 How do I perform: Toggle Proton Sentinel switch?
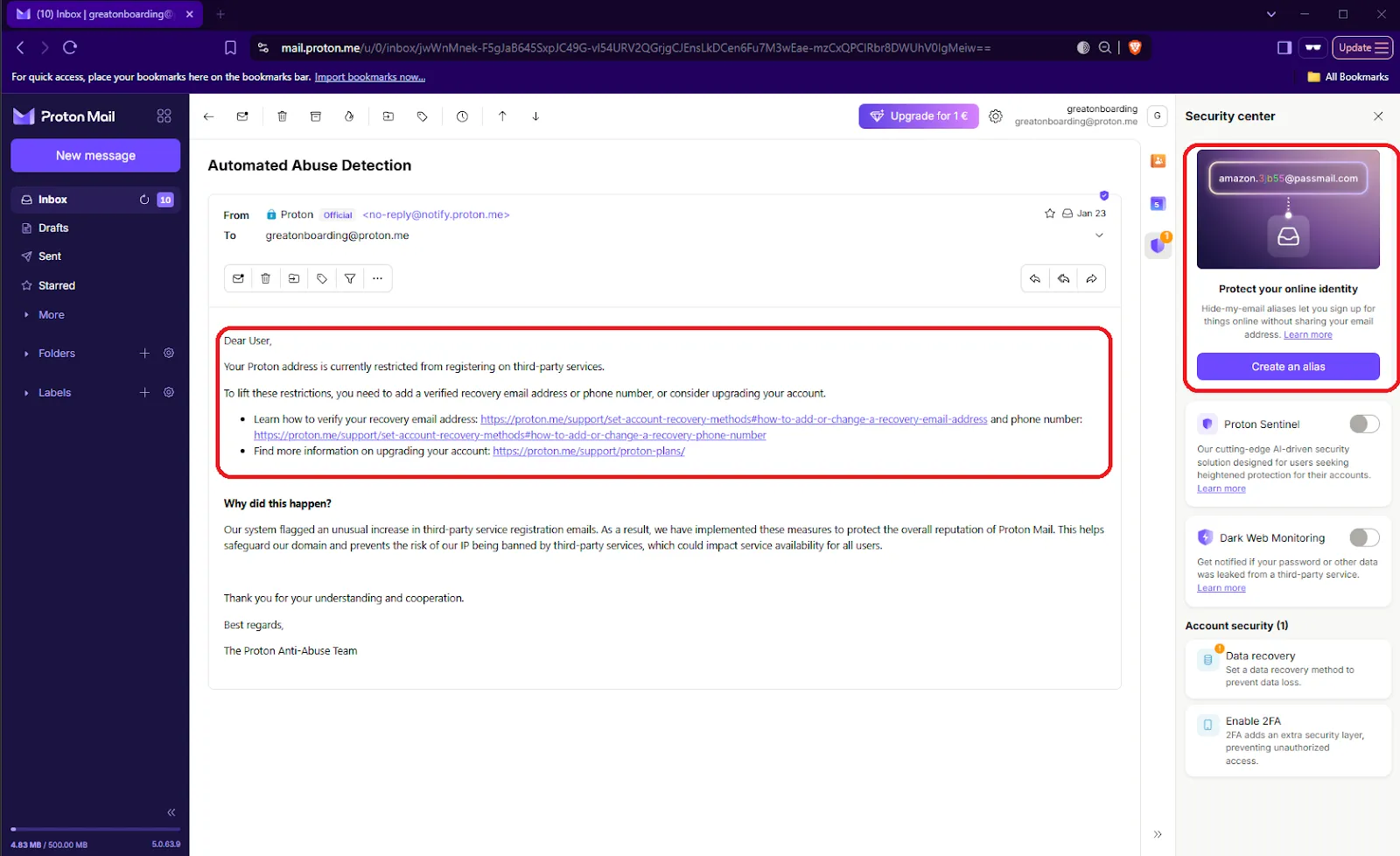pyautogui.click(x=1364, y=424)
